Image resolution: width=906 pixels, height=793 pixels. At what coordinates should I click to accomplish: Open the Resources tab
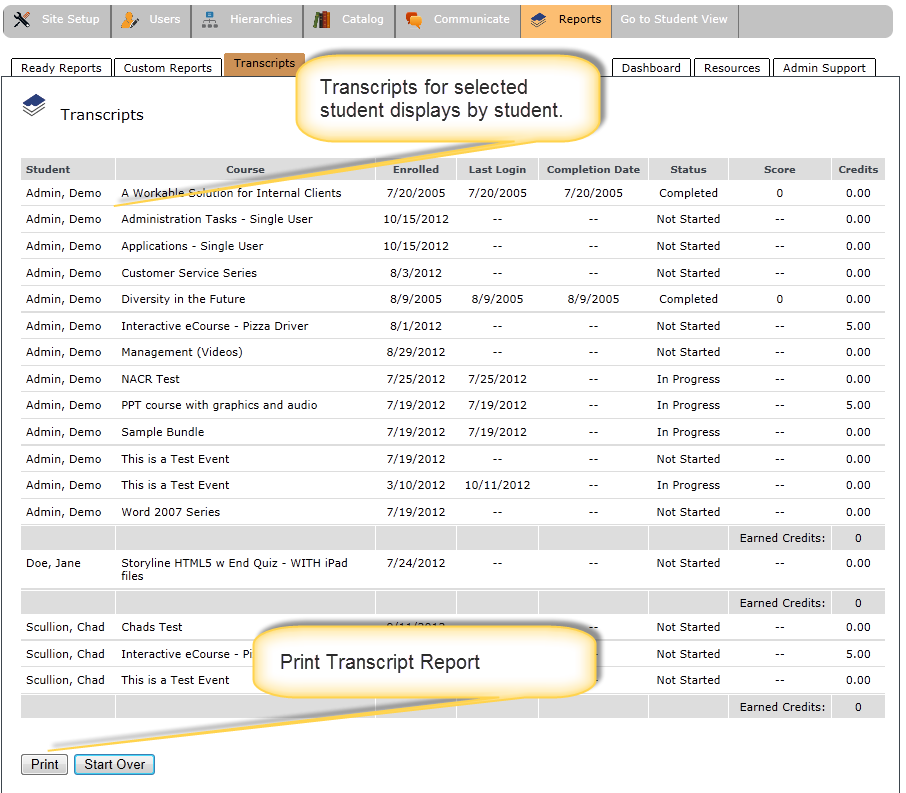[732, 68]
